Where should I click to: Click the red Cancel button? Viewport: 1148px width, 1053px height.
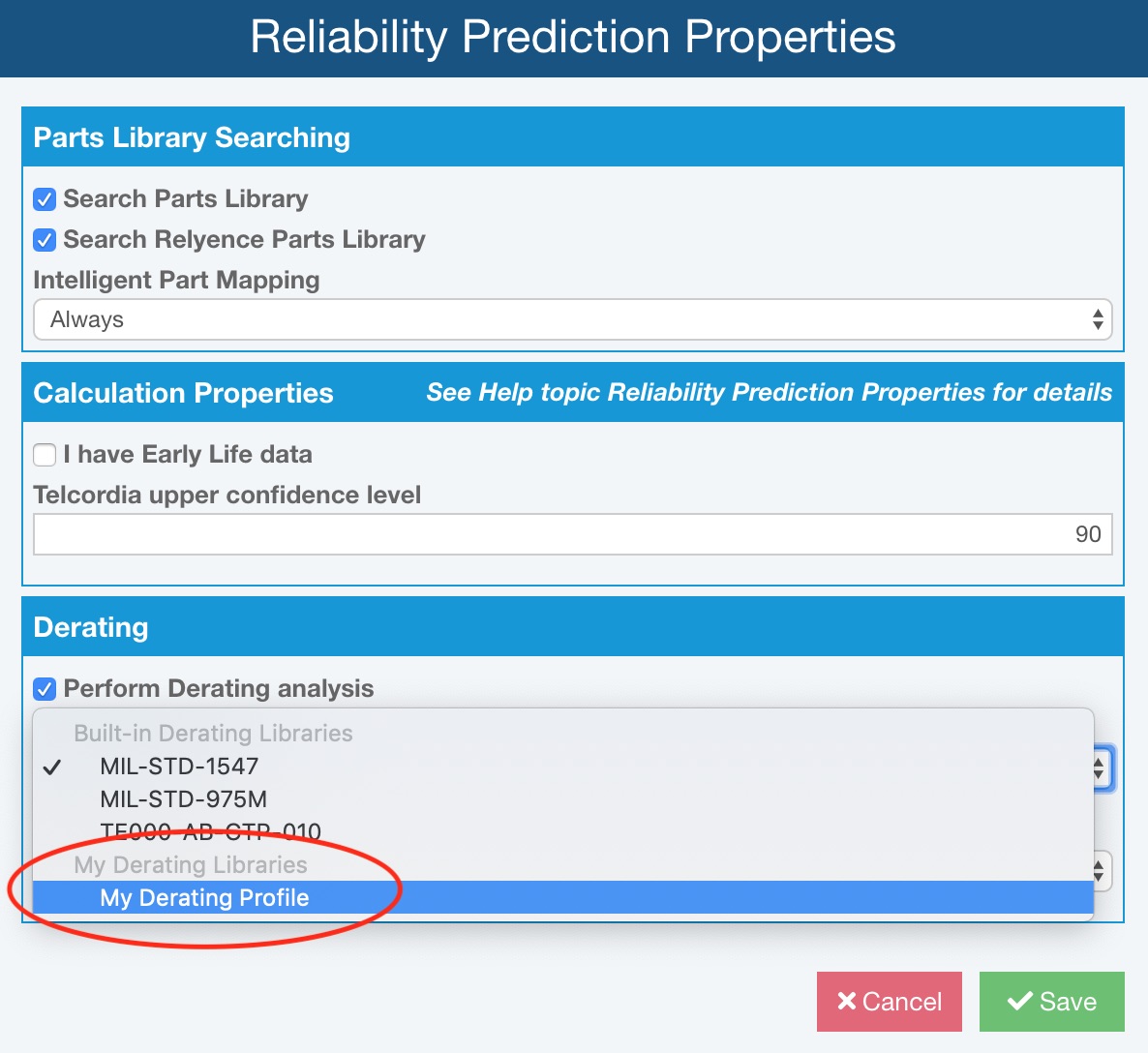coord(889,1002)
